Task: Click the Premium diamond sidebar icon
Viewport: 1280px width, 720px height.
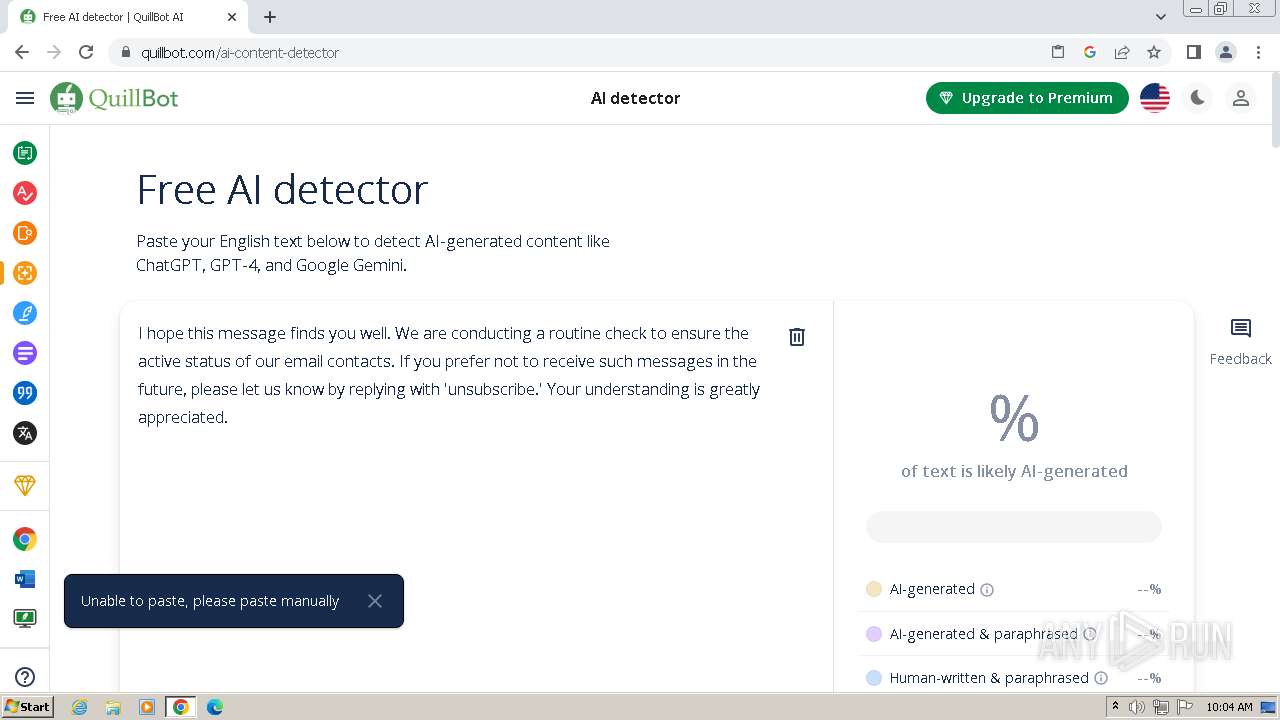Action: click(x=25, y=485)
